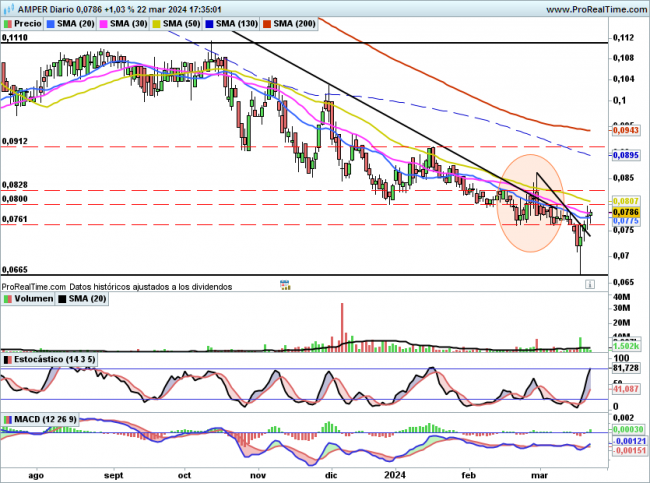Click the small dividend marker icon below chart
650x483 pixels.
(283, 284)
